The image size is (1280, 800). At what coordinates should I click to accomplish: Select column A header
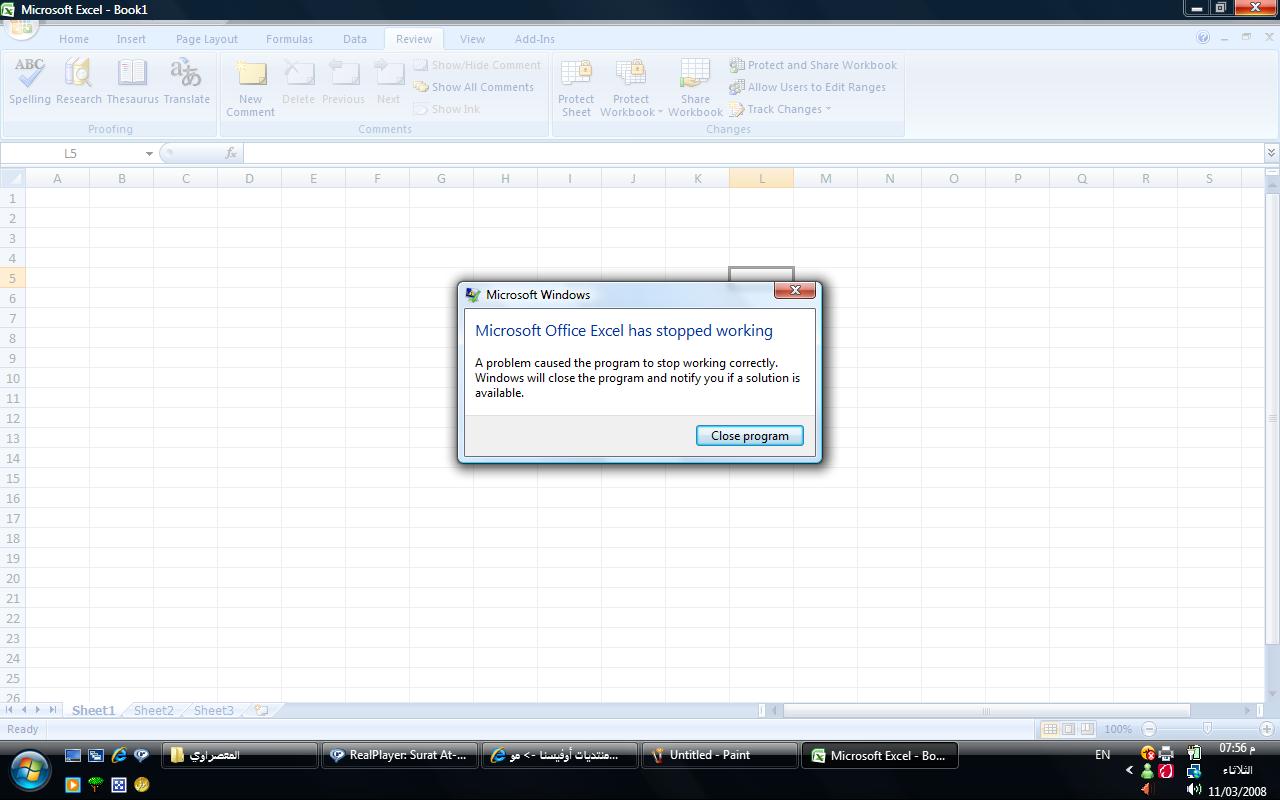[x=57, y=178]
